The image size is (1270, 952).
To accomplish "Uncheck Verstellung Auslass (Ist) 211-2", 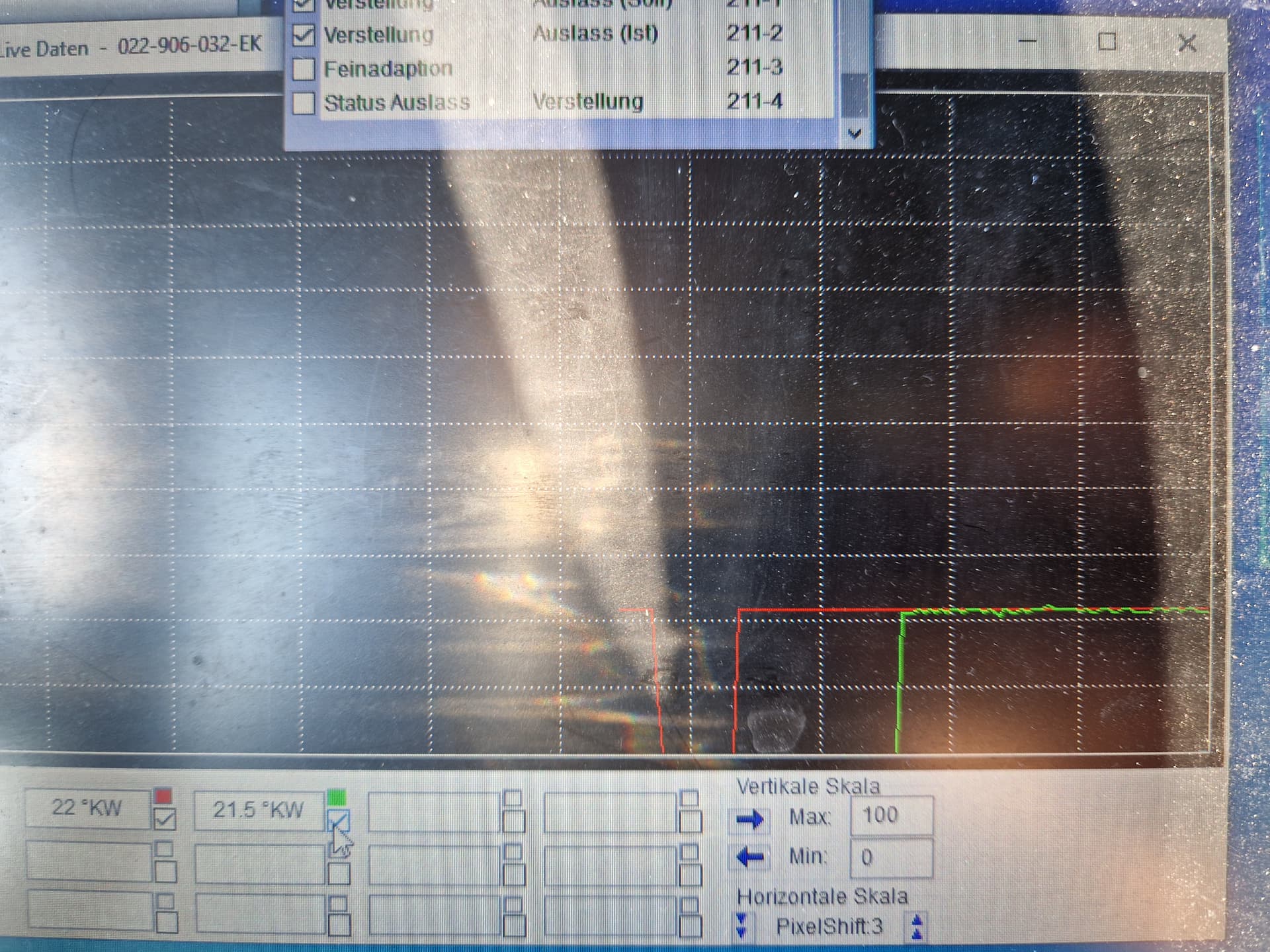I will 303,35.
